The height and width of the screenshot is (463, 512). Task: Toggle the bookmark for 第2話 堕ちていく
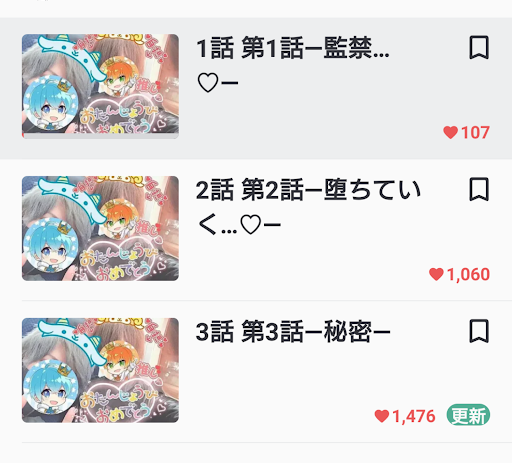(x=479, y=189)
